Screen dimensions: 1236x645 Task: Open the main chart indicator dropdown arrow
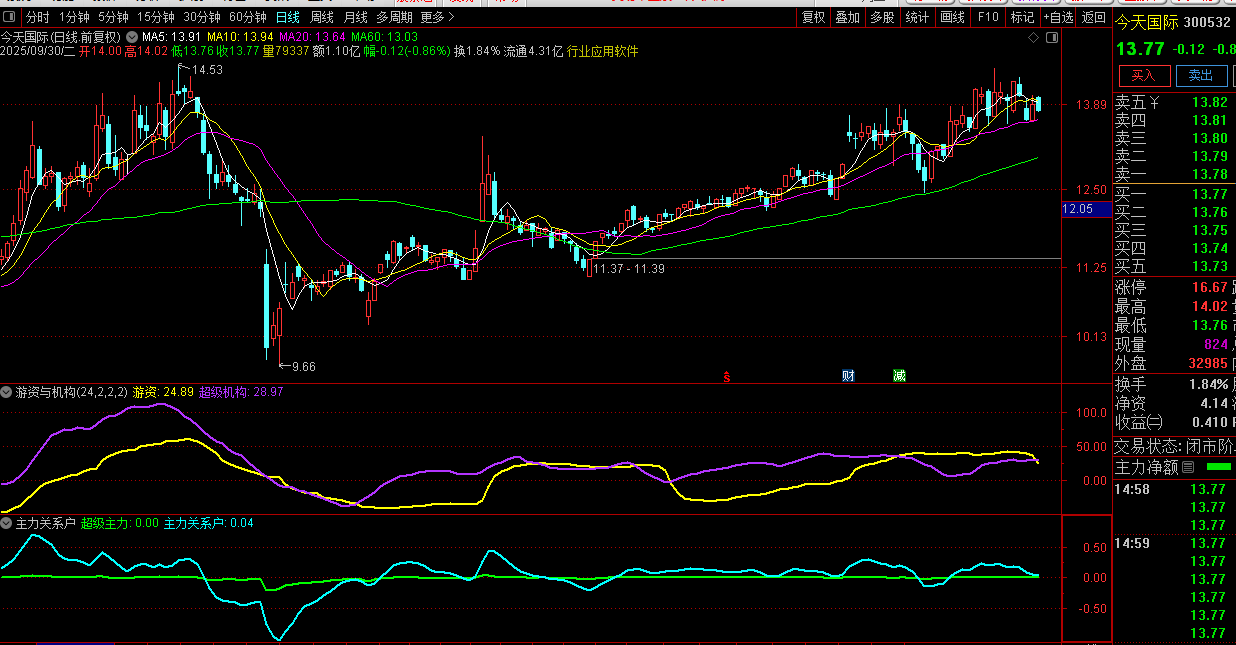coord(132,37)
